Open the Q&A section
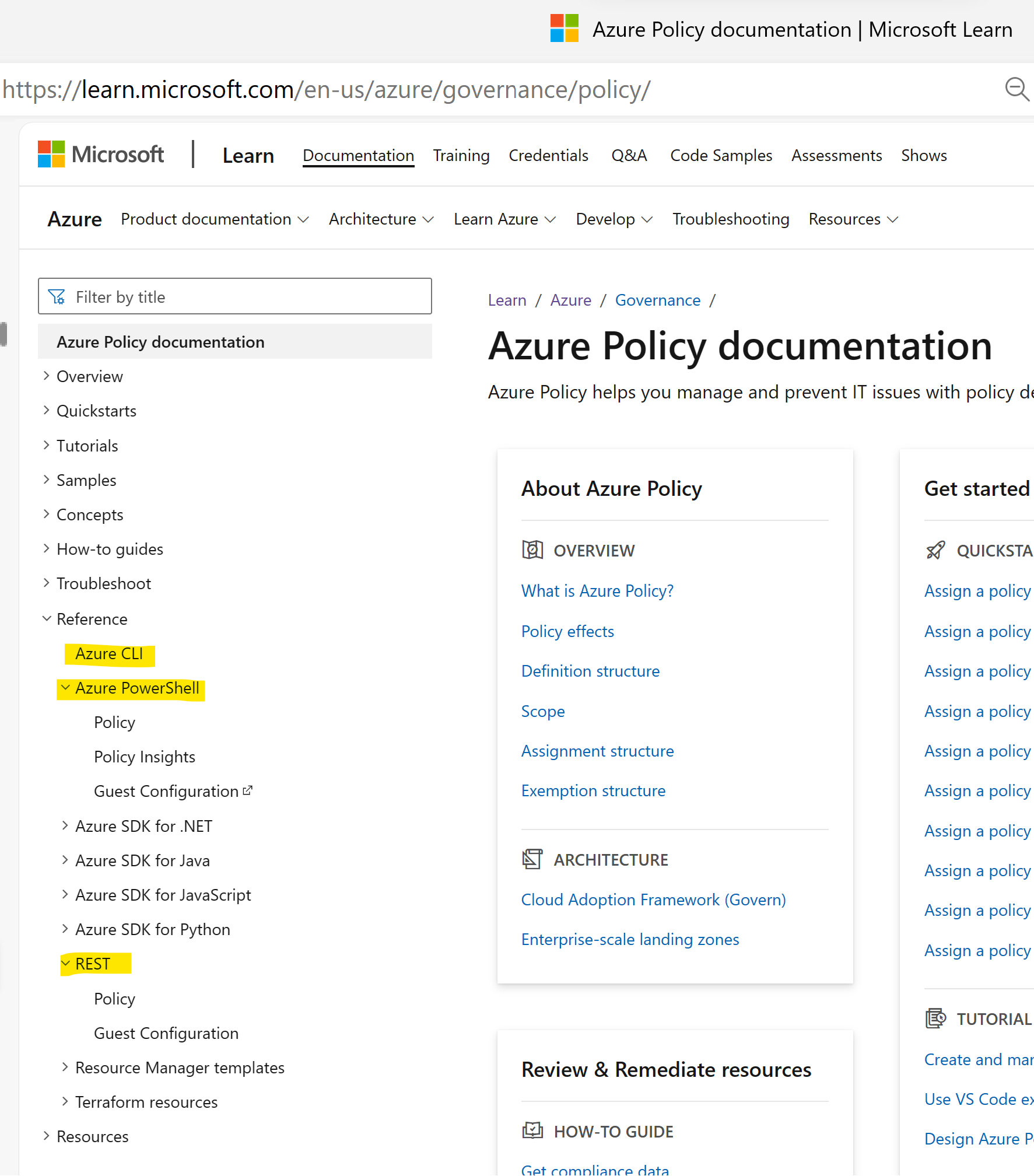1034x1176 pixels. [x=629, y=155]
